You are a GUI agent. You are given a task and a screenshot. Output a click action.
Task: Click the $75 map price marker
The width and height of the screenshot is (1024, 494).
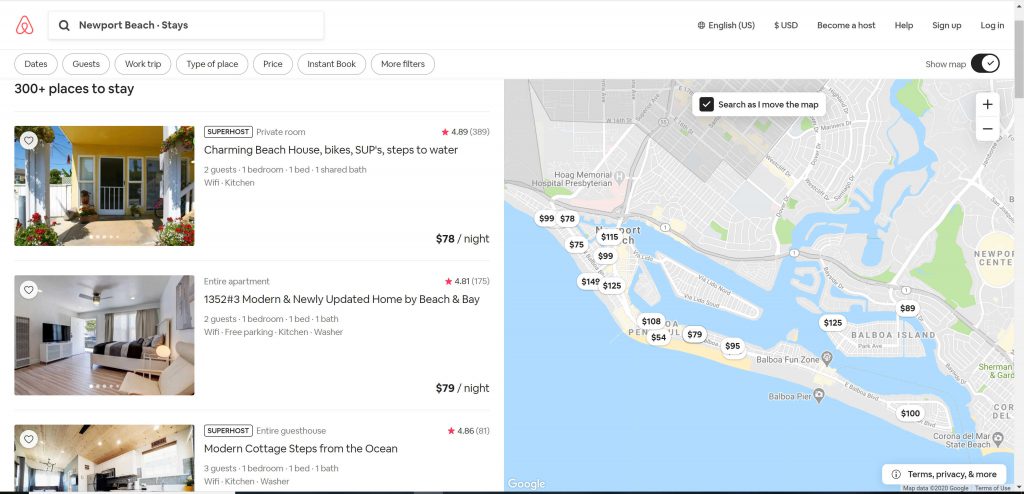click(576, 245)
